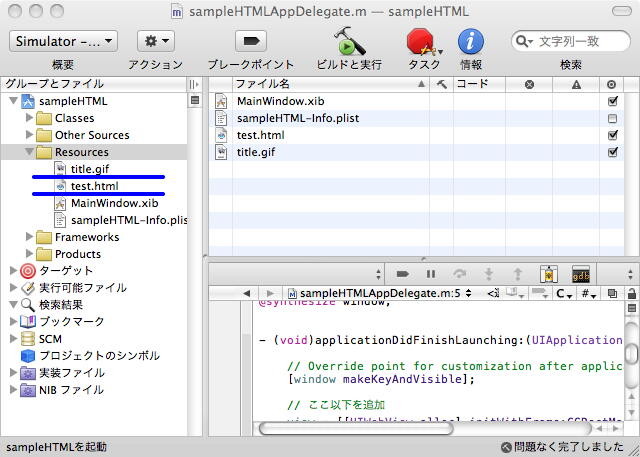The width and height of the screenshot is (640, 457).
Task: Open the gdb console icon
Action: 580,274
